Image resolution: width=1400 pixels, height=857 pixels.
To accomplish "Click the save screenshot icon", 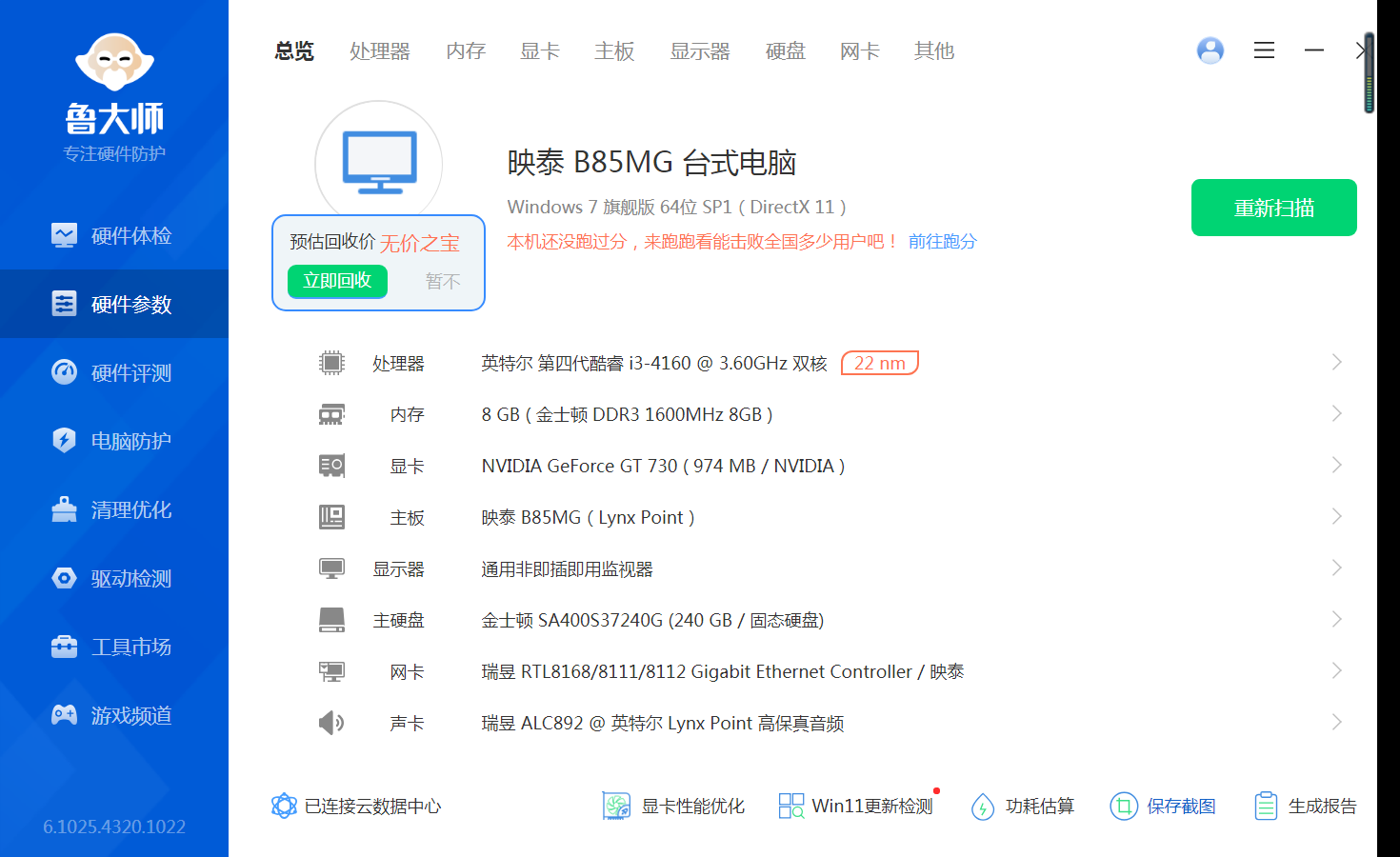I will click(1124, 807).
